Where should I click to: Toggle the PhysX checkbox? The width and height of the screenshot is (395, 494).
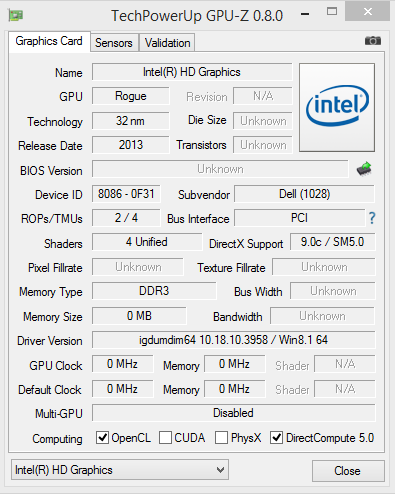(x=221, y=438)
